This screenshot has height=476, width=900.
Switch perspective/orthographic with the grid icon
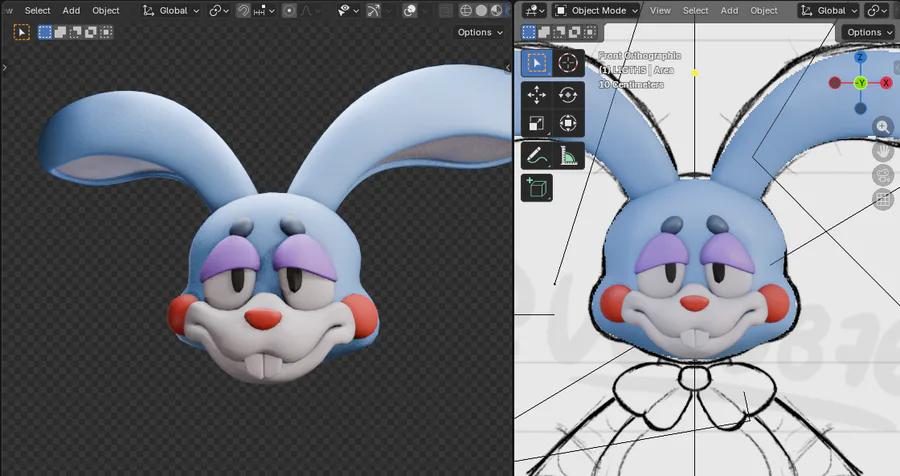point(883,199)
